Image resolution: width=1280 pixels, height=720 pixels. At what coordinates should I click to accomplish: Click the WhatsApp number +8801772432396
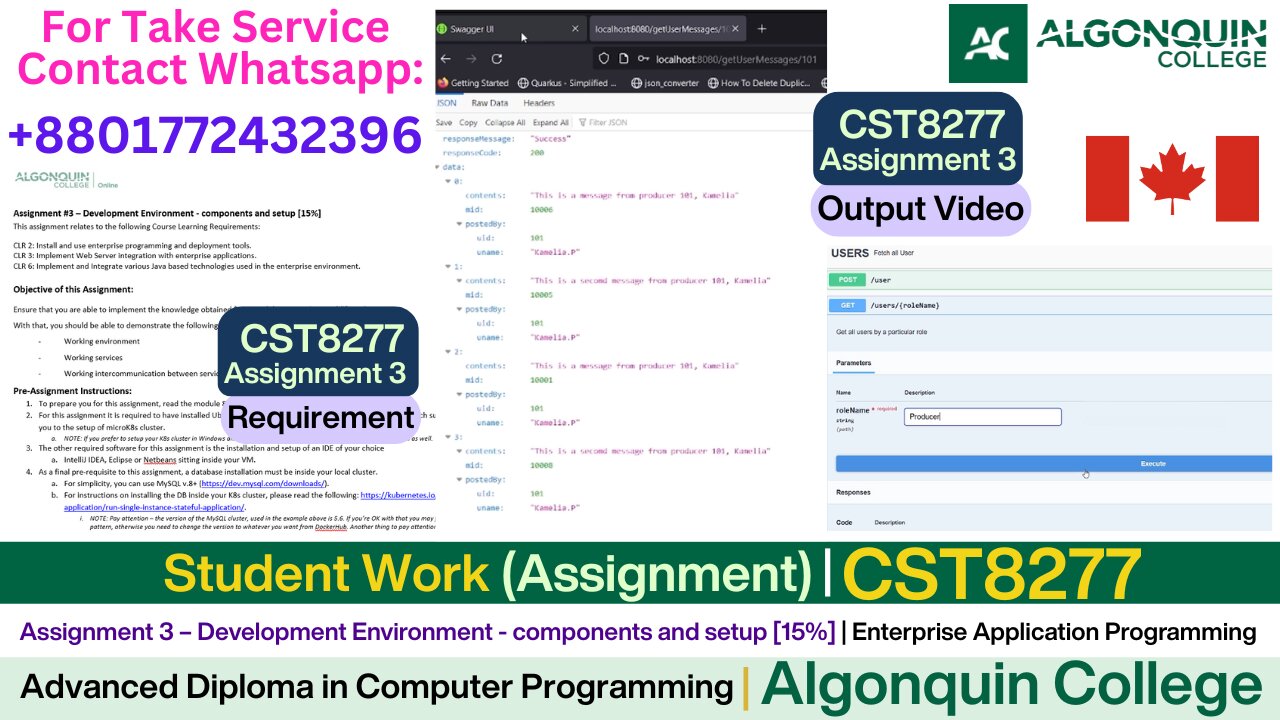click(x=215, y=135)
